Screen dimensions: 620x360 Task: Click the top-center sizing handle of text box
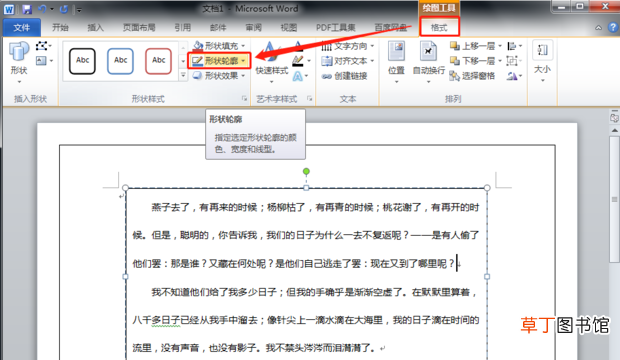306,188
